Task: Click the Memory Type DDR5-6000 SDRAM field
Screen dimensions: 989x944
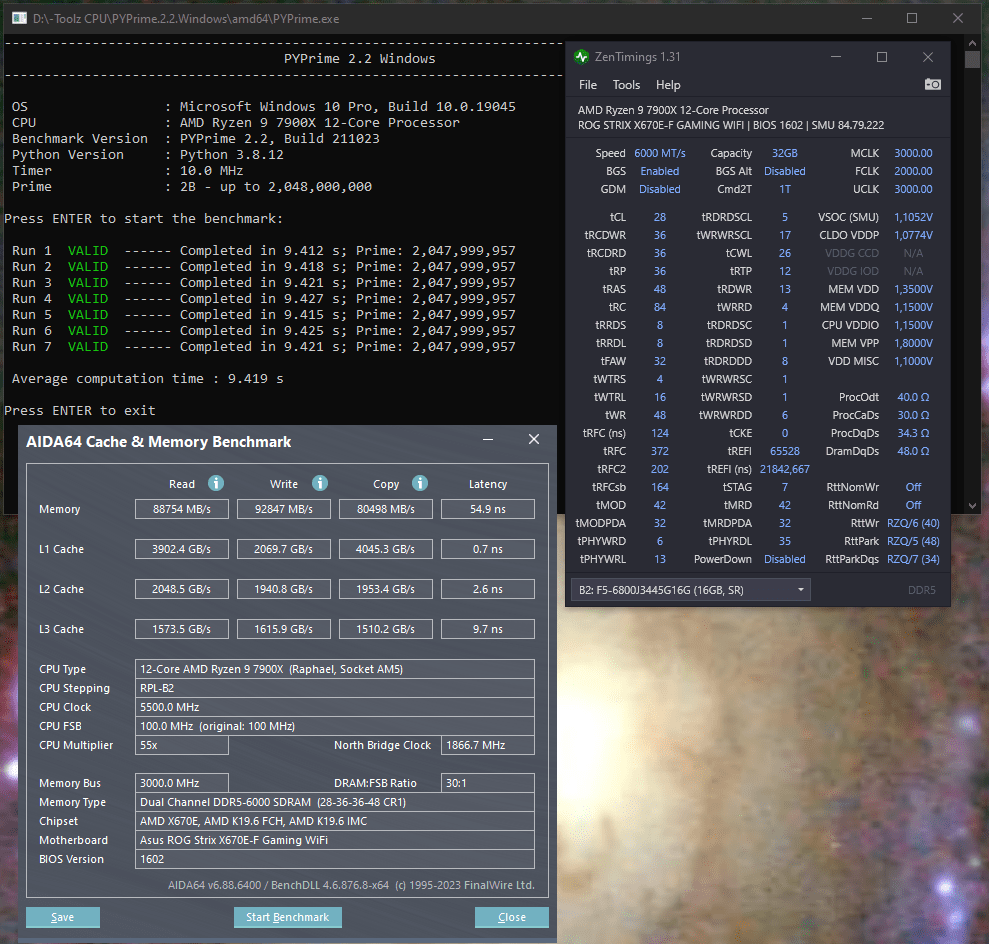Action: pyautogui.click(x=335, y=802)
